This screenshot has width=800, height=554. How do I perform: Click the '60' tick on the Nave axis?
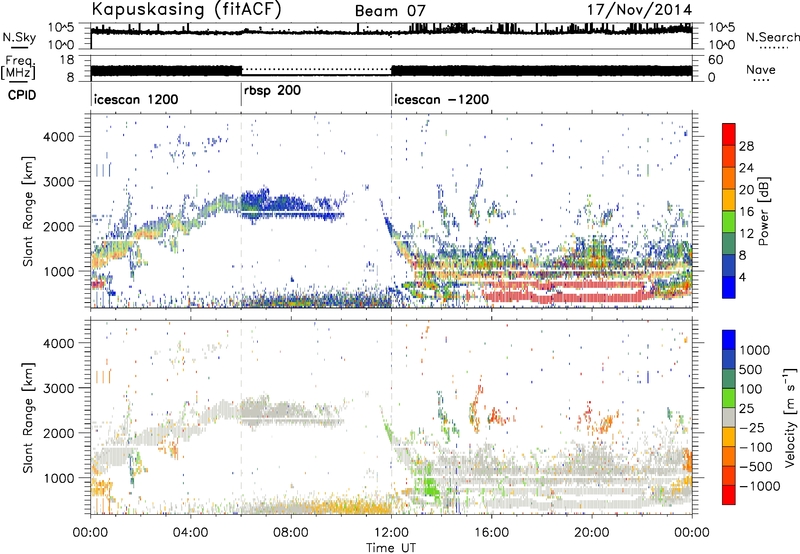click(x=715, y=60)
